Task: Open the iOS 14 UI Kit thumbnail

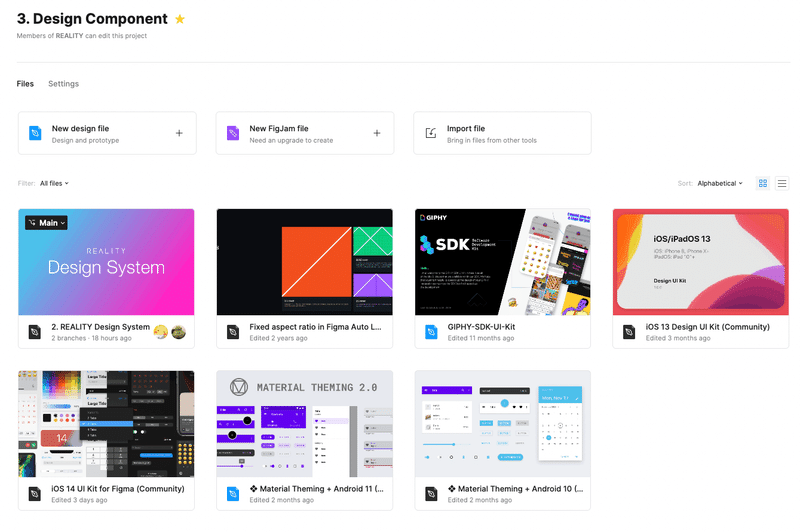Action: click(x=106, y=424)
